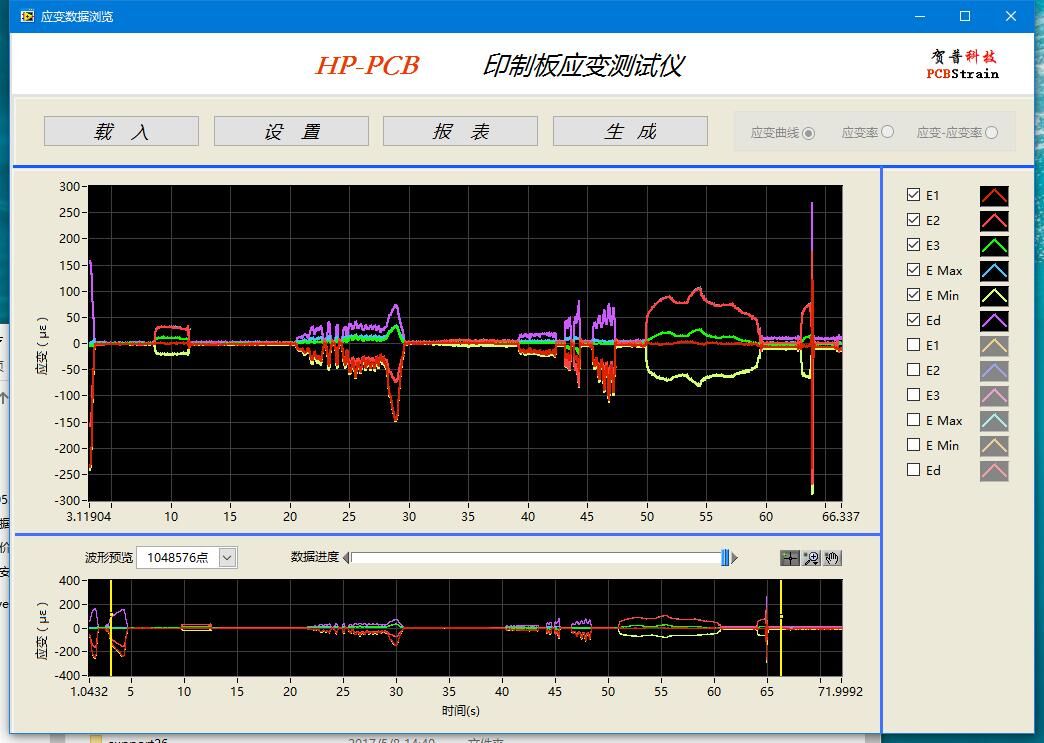Uncheck the first (checked) E1 checkbox
This screenshot has height=743, width=1044.
click(914, 194)
